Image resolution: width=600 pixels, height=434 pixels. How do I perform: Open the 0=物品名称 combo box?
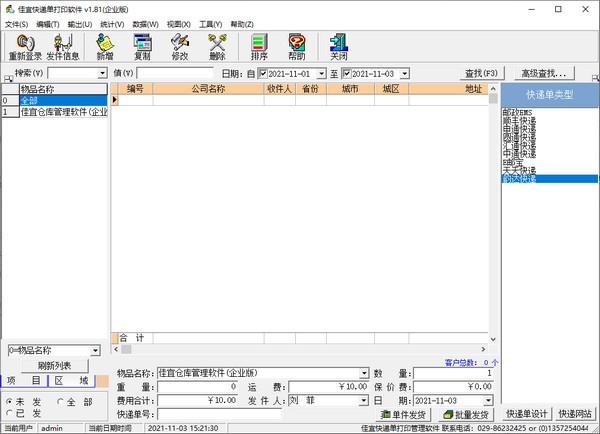click(95, 350)
